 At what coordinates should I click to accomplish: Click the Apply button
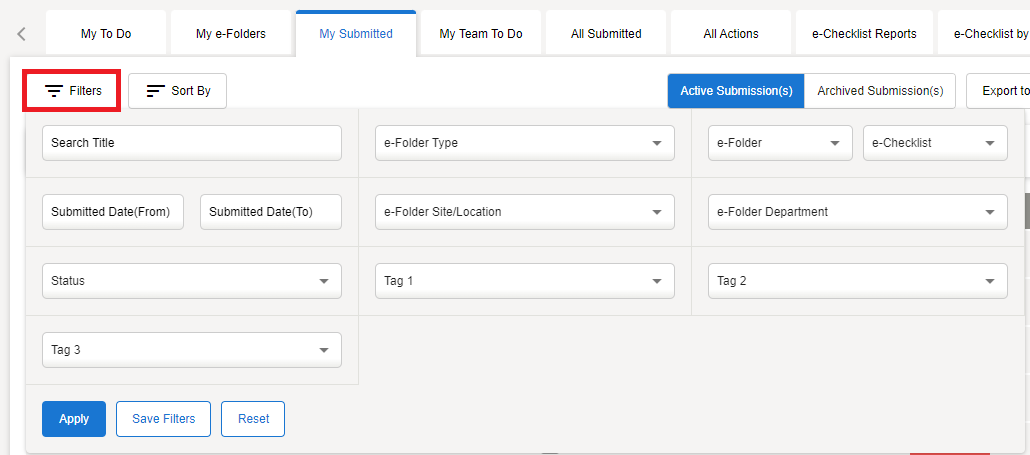[74, 419]
